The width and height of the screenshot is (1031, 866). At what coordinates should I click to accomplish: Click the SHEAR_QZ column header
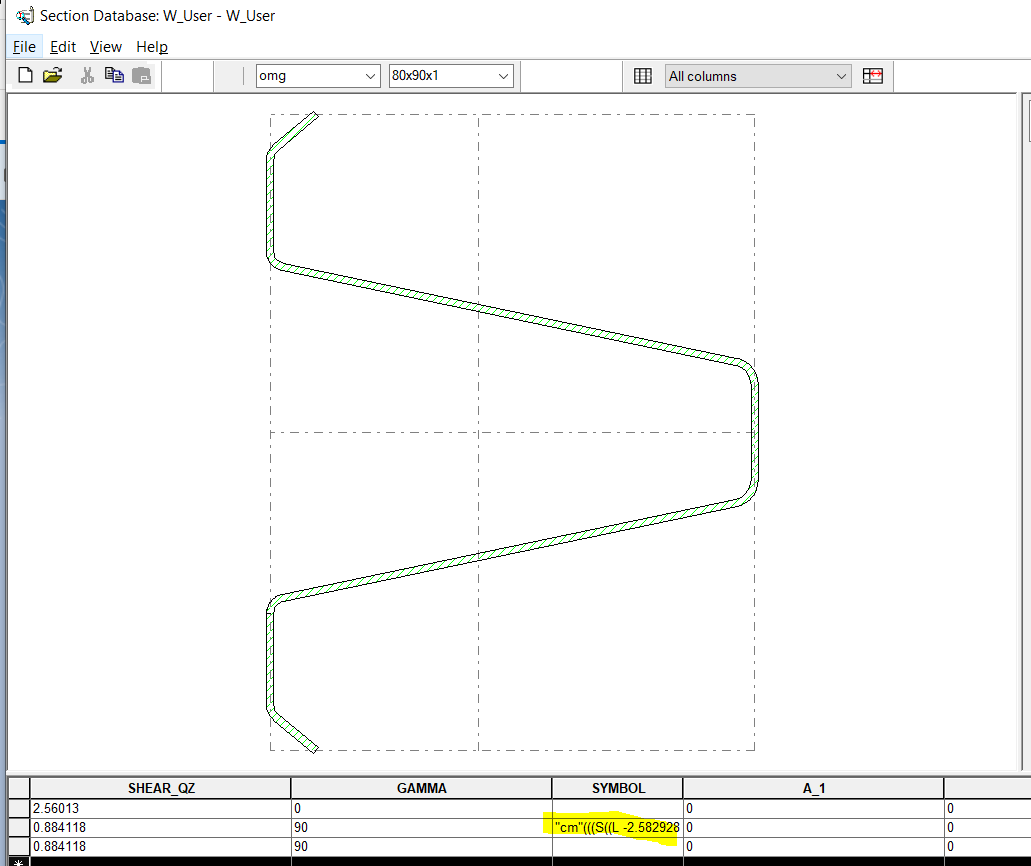(161, 788)
